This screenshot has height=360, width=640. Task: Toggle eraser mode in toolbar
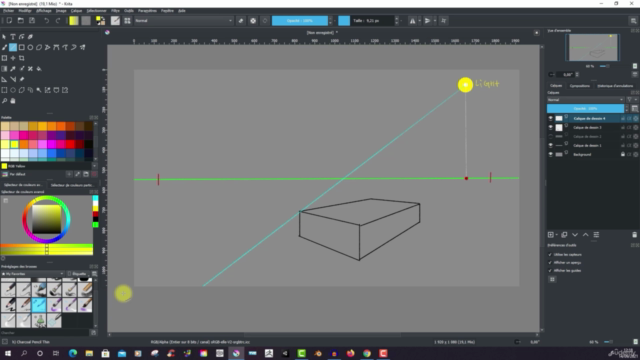point(241,20)
